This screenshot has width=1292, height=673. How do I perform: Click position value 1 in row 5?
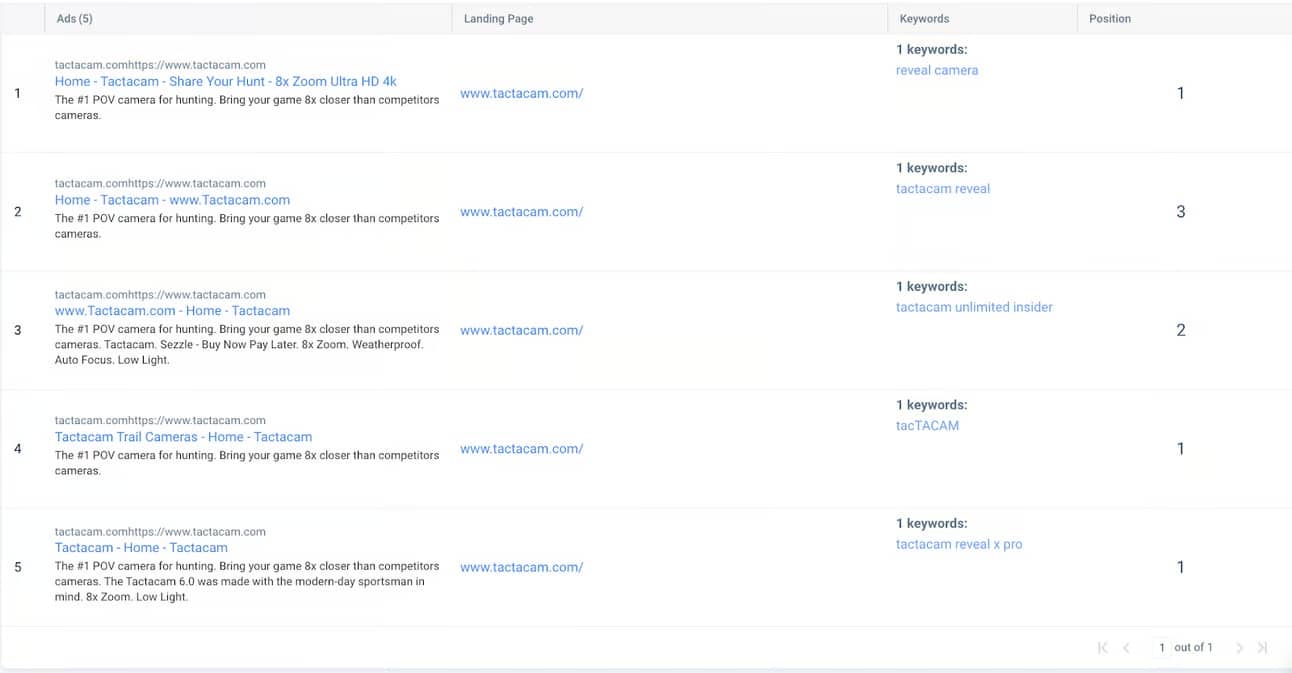[x=1181, y=567]
